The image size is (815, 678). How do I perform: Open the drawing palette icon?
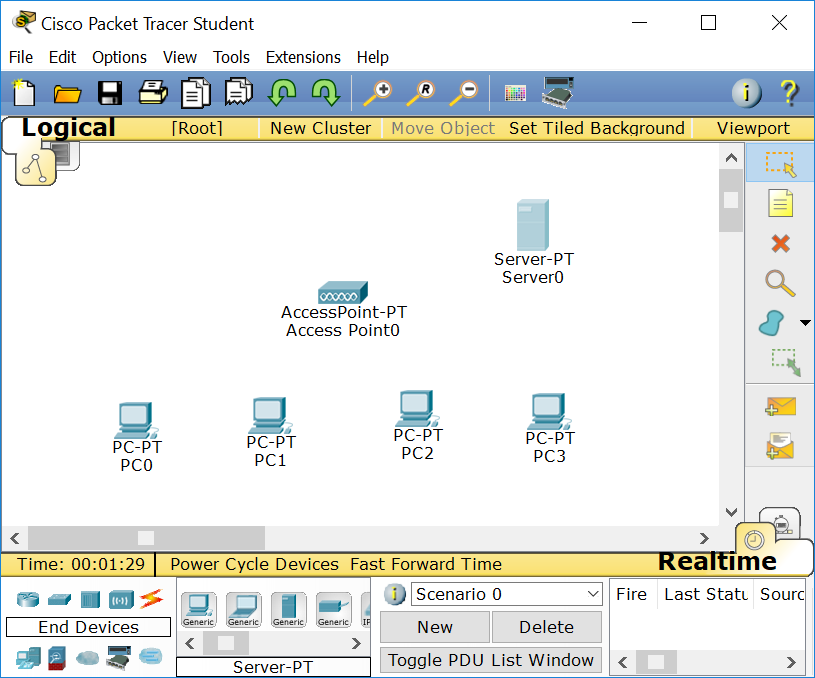(x=515, y=94)
